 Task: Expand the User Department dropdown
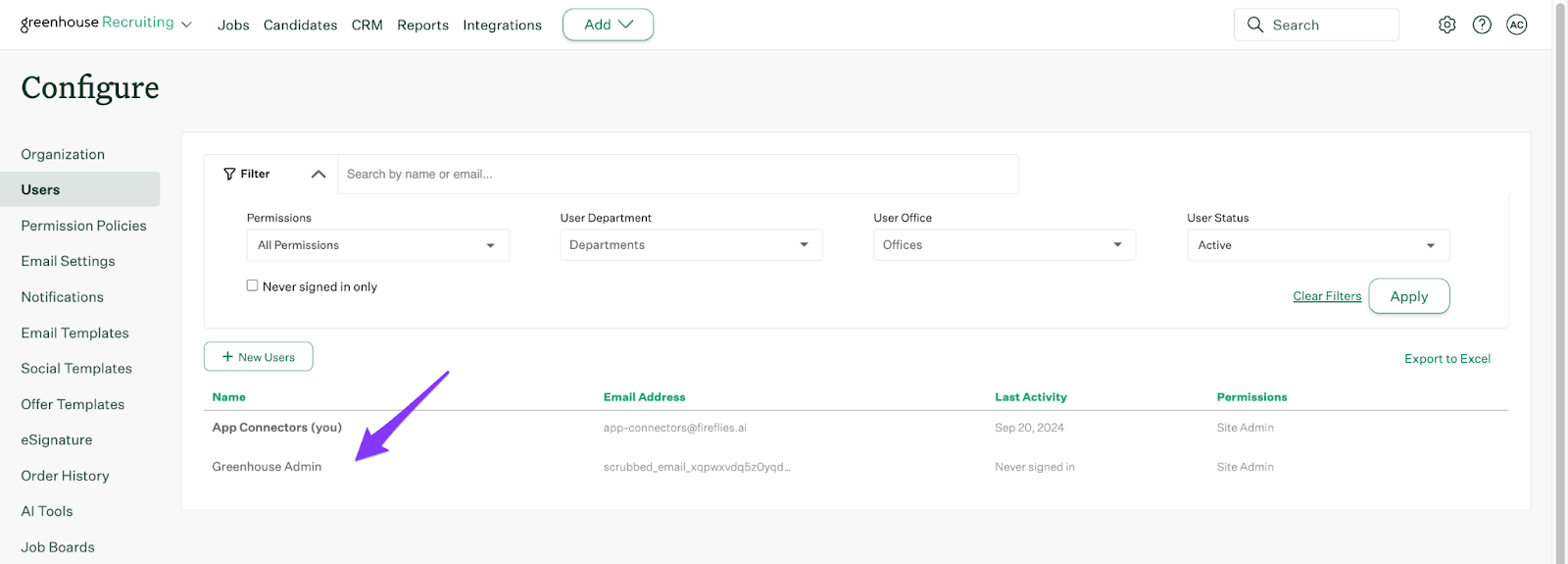click(691, 245)
